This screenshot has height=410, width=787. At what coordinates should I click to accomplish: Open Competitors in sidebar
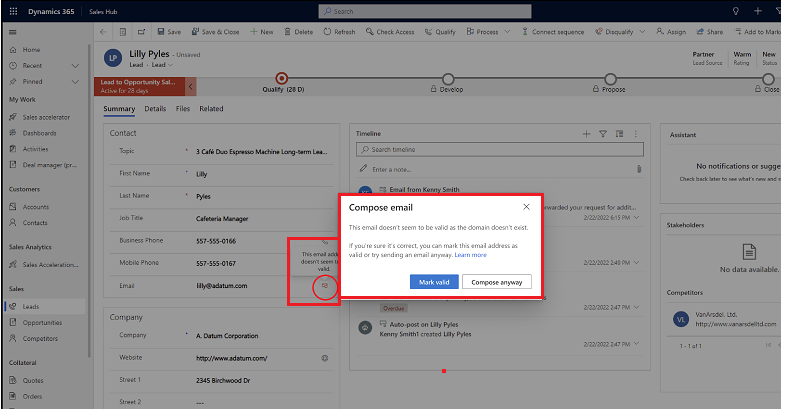[x=40, y=339]
